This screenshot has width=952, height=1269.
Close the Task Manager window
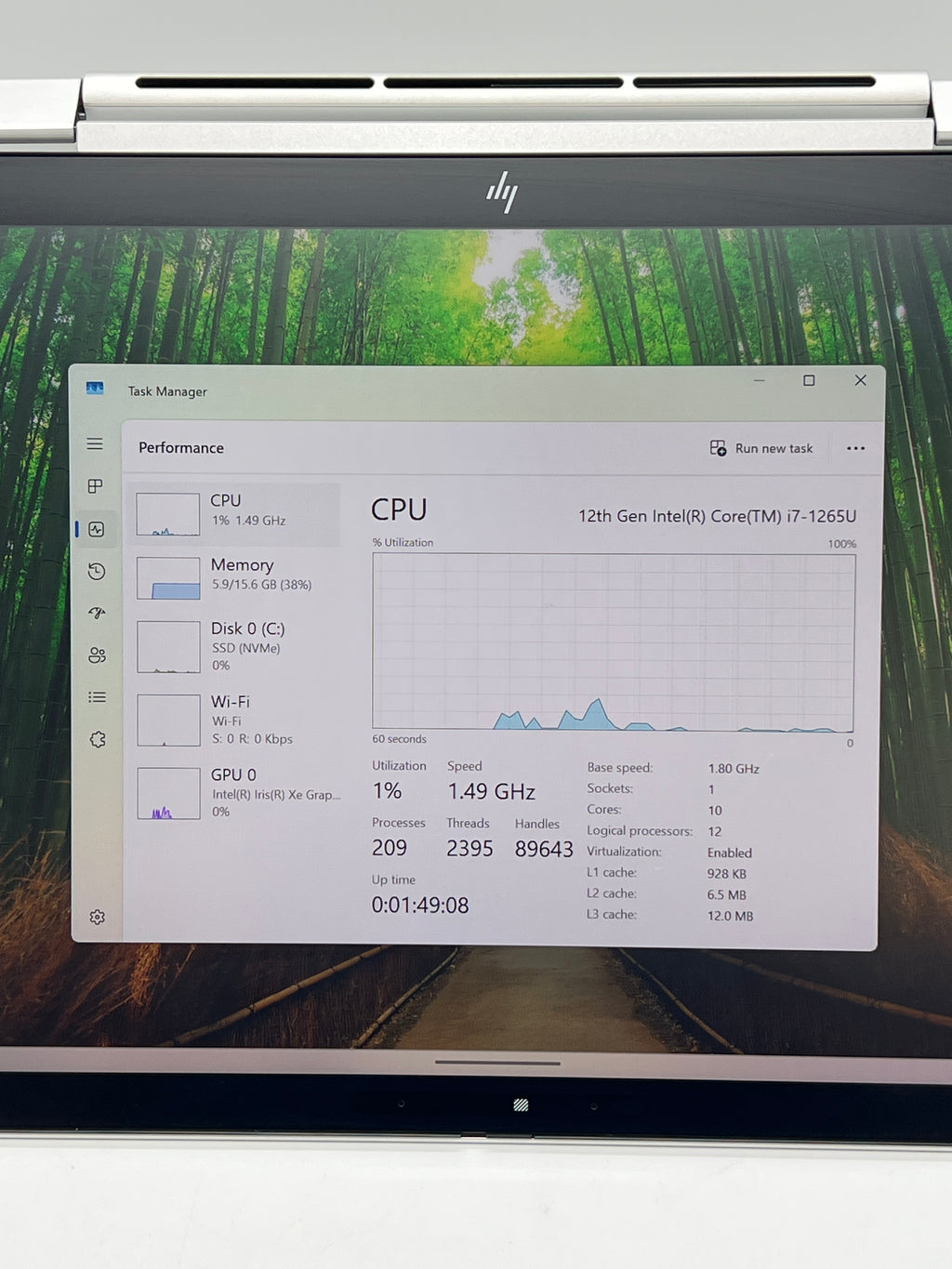click(861, 380)
